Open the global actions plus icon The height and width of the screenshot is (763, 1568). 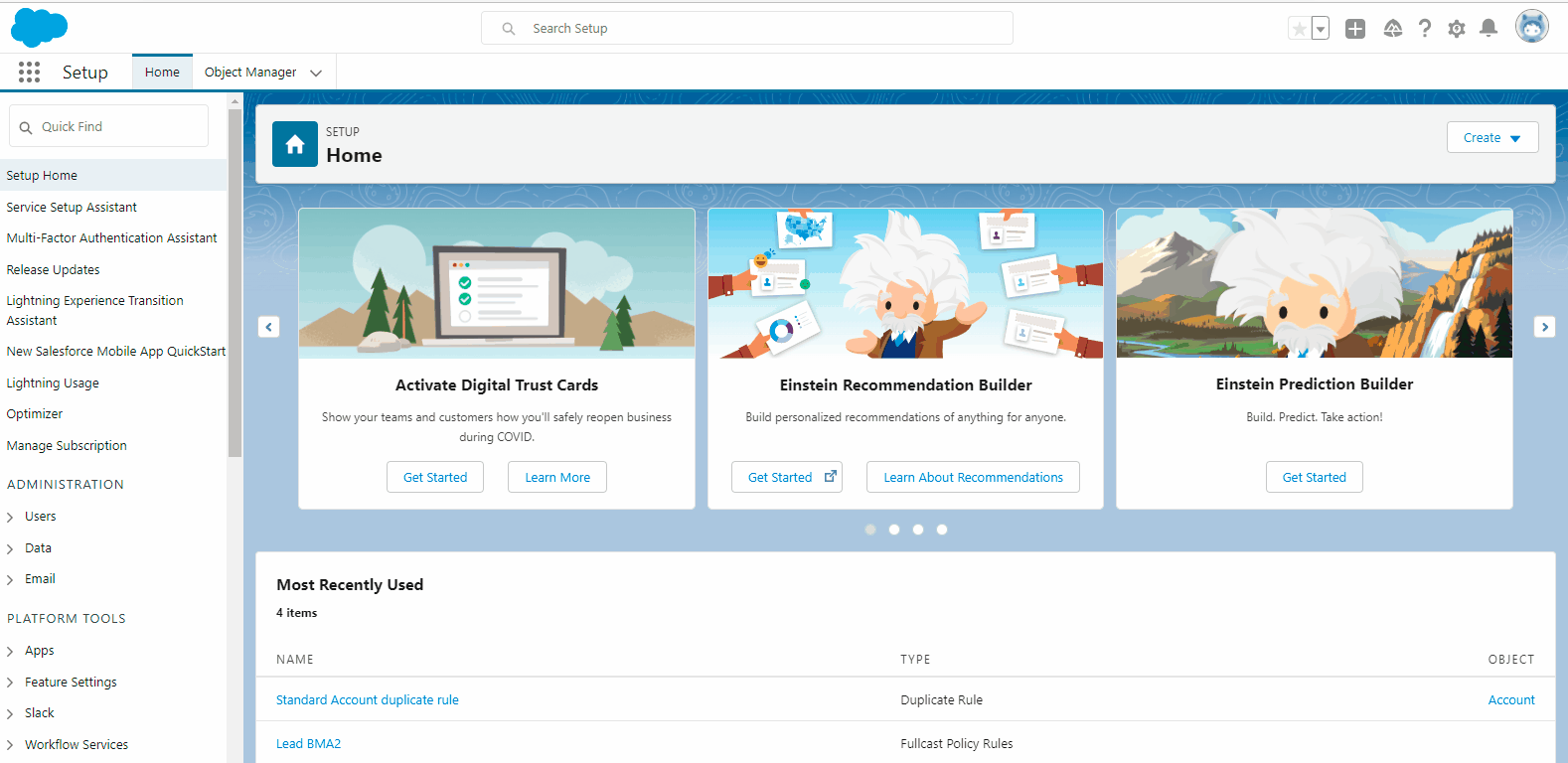[1355, 29]
